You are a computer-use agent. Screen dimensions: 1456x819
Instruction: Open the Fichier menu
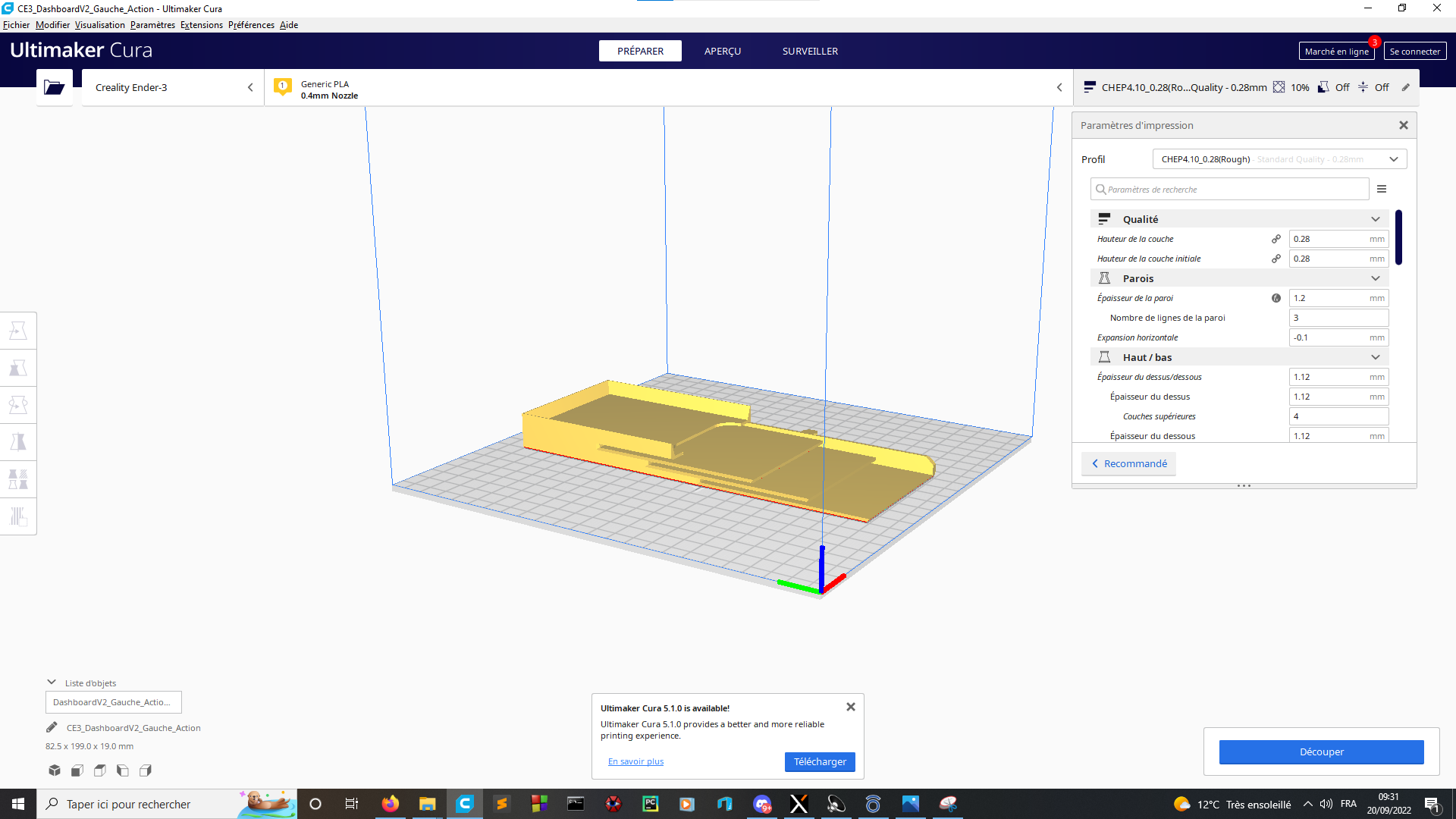click(x=16, y=25)
